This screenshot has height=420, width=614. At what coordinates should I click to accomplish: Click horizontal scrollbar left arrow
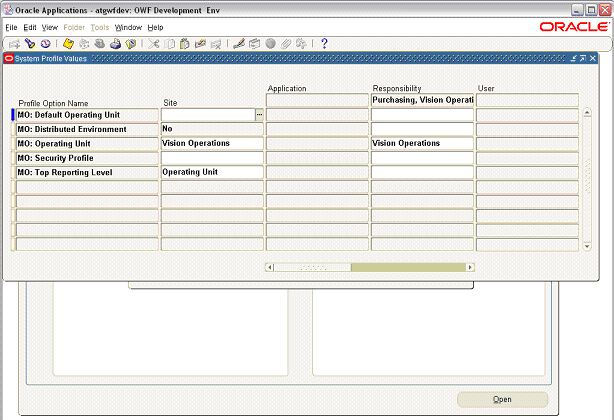[x=269, y=267]
